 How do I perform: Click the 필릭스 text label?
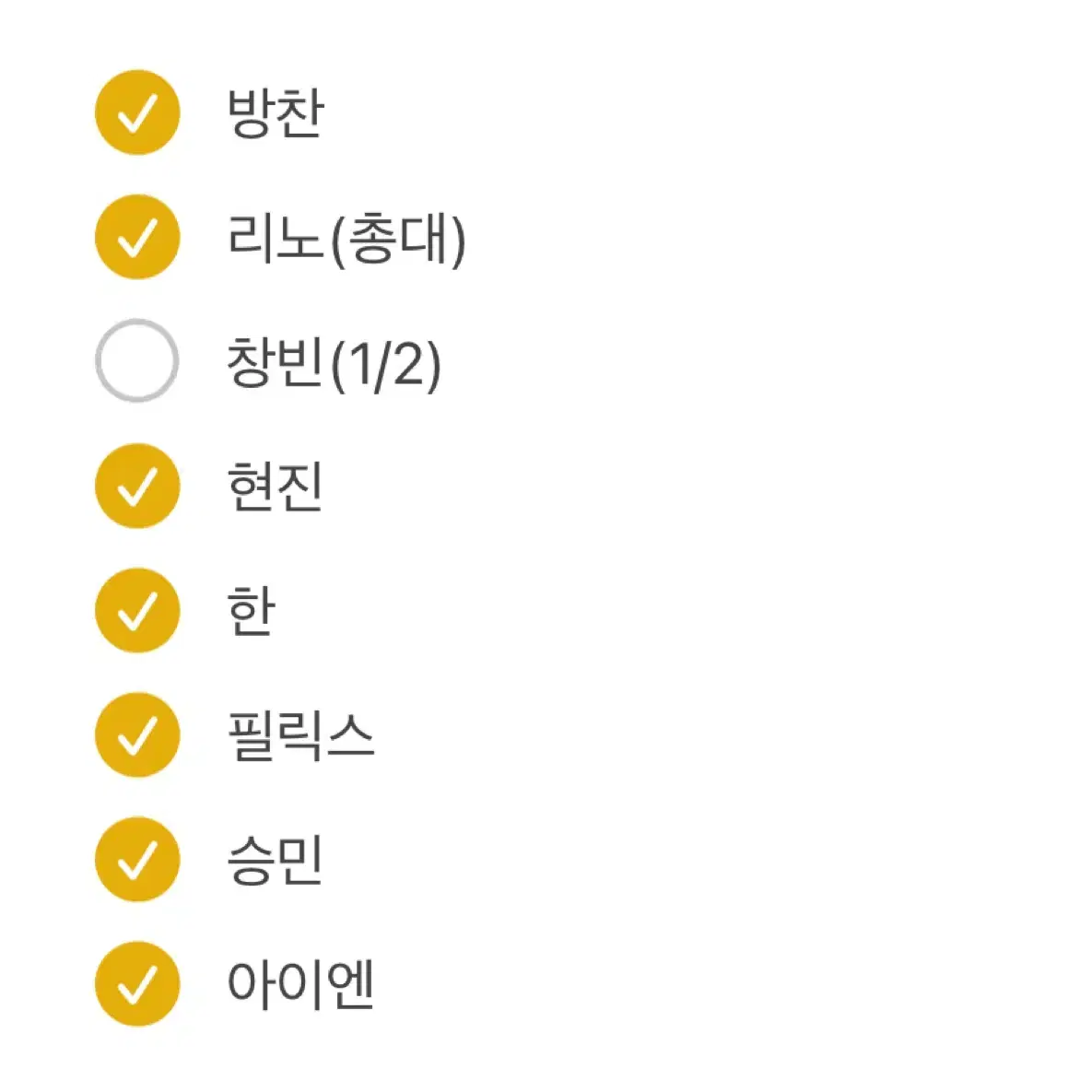point(300,735)
